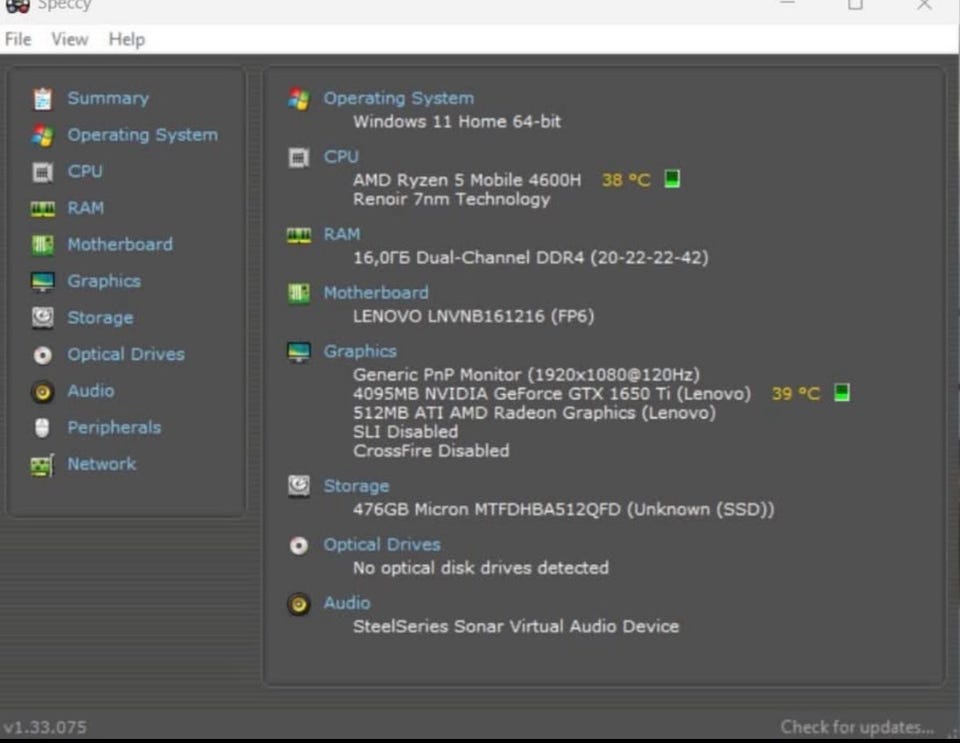Click the Speccy app icon in title bar

[17, 6]
